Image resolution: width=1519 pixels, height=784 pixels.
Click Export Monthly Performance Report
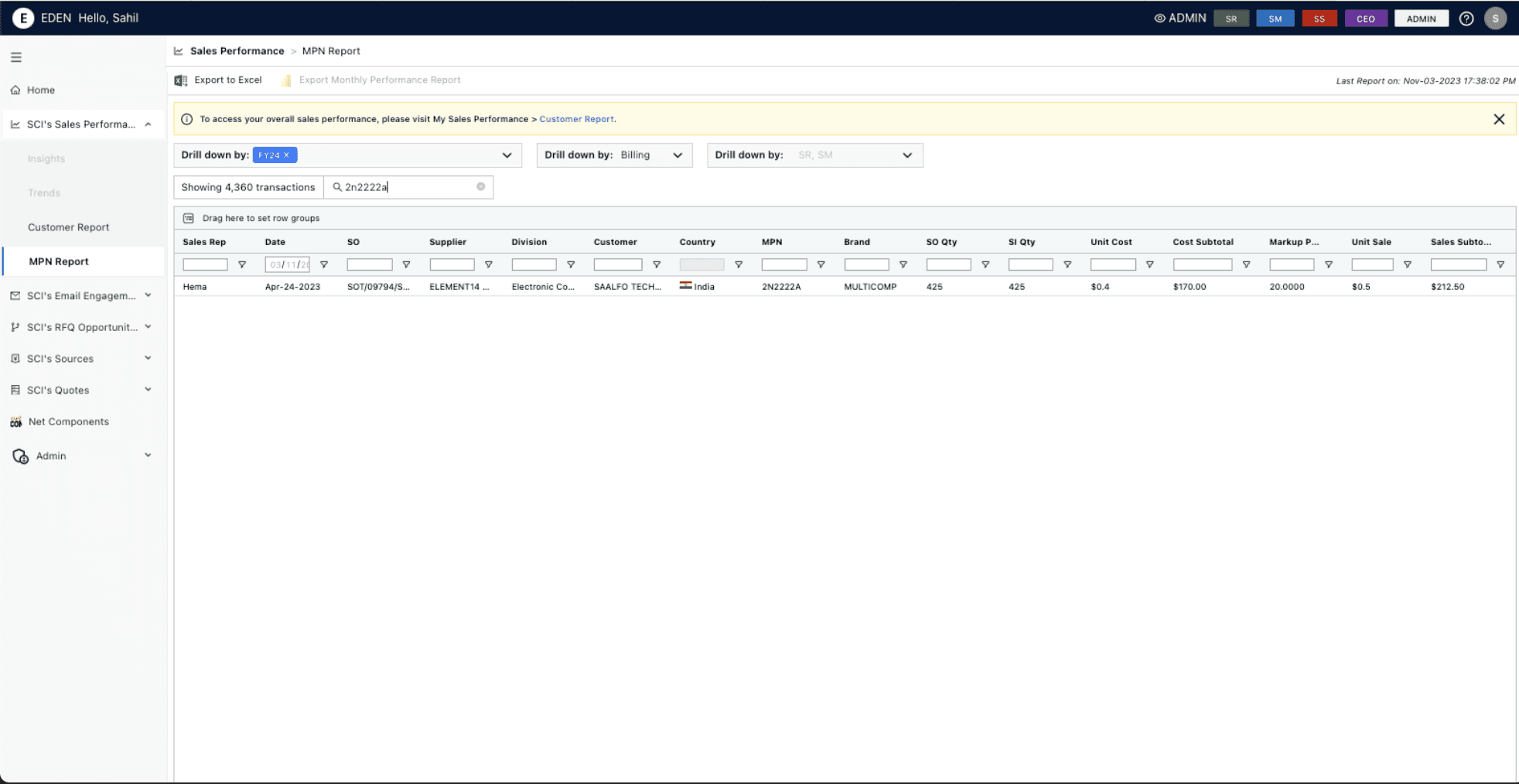click(x=371, y=80)
